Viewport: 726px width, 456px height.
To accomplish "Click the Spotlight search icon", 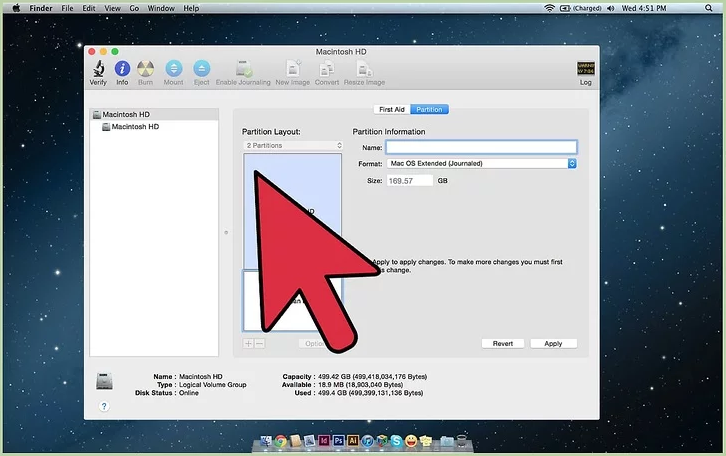I will coord(708,8).
